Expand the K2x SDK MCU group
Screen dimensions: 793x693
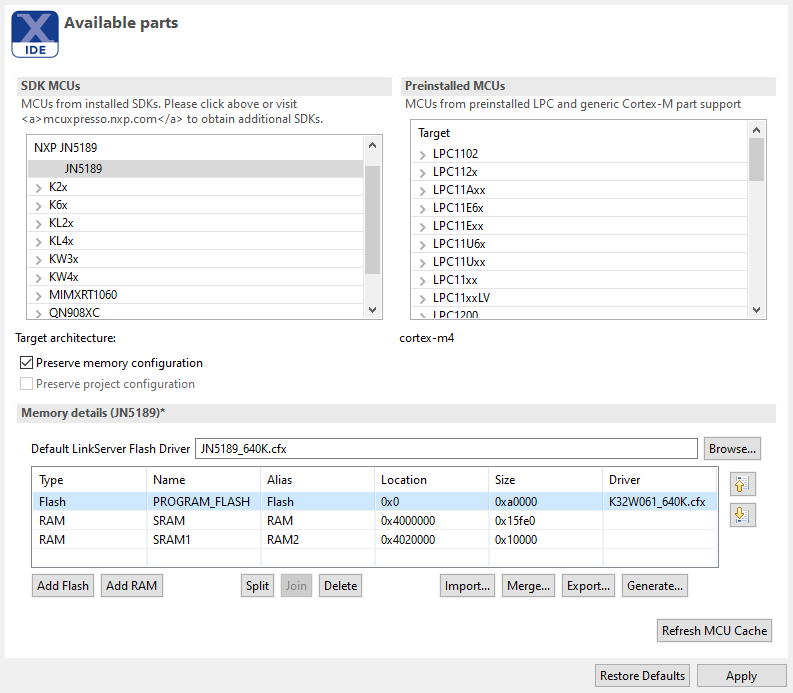[38, 188]
